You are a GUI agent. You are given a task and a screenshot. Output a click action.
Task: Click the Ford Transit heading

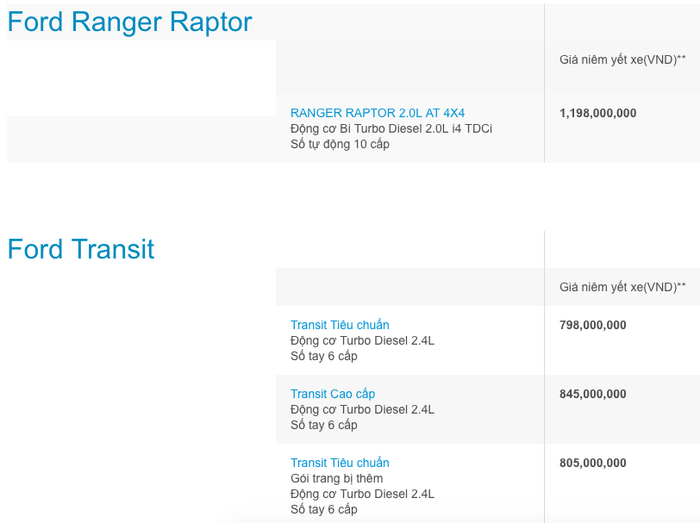pyautogui.click(x=81, y=249)
